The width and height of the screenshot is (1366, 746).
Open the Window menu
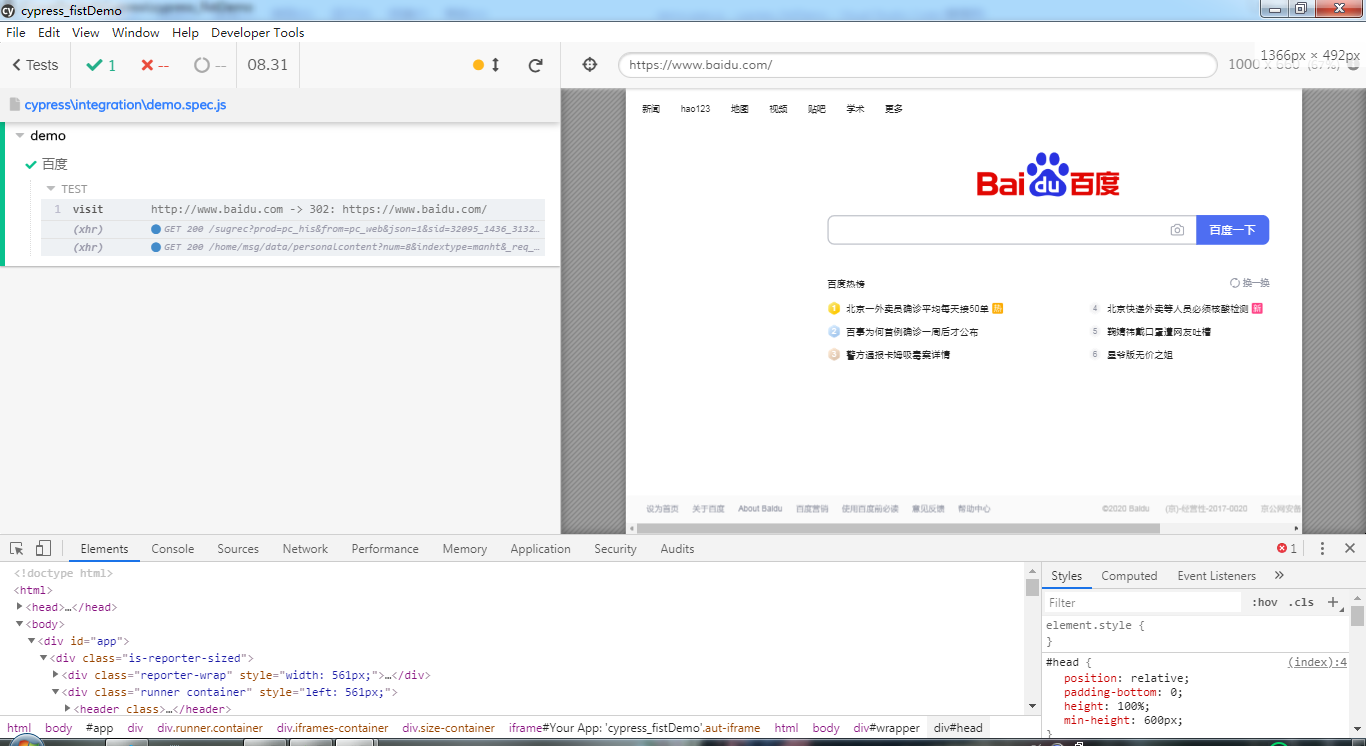click(135, 33)
